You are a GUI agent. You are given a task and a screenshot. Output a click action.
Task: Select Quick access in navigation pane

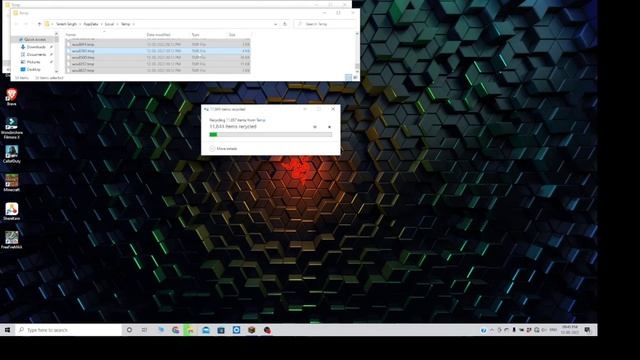click(34, 40)
